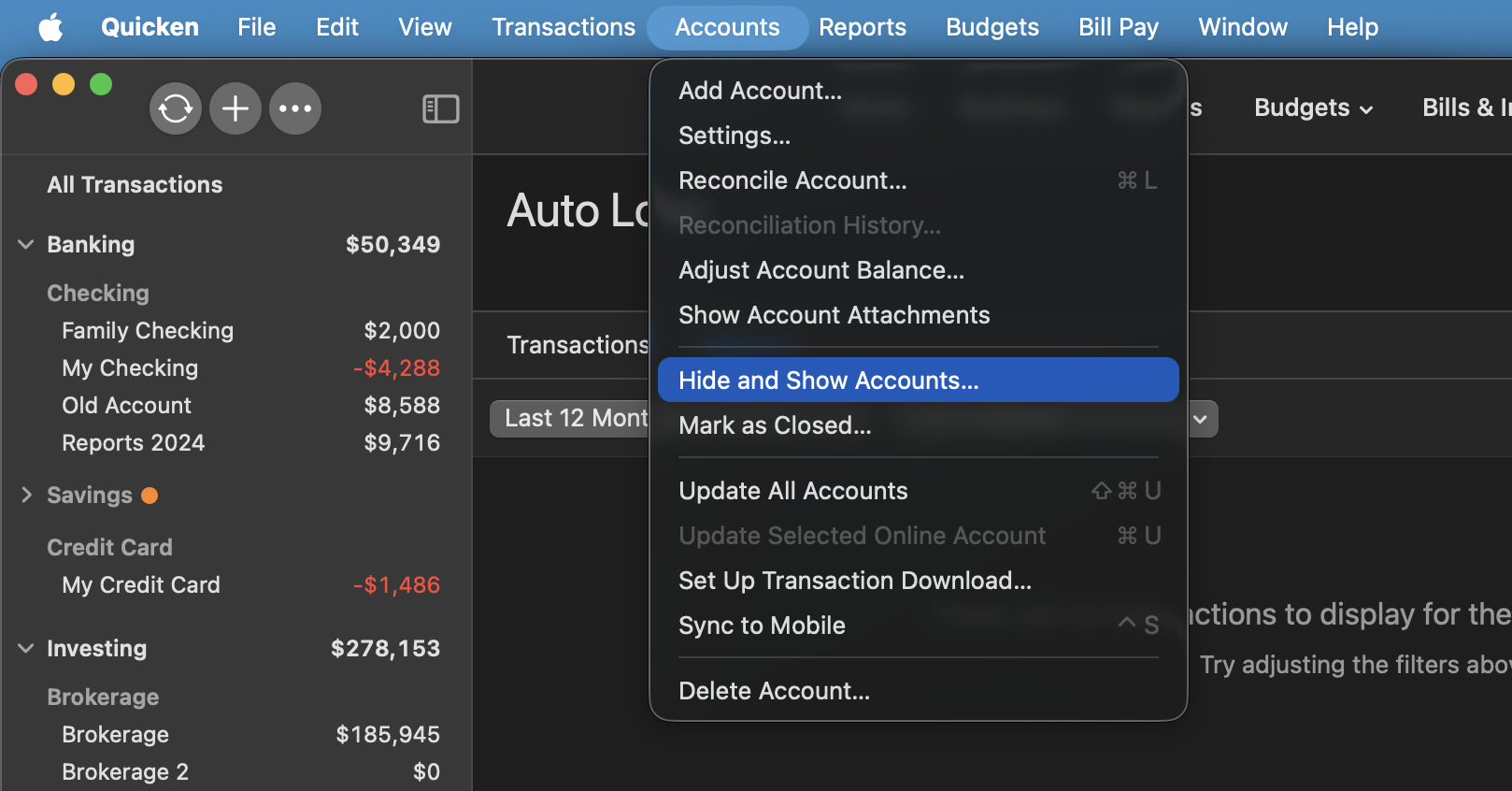Click the orange dot beside Savings

[x=150, y=496]
